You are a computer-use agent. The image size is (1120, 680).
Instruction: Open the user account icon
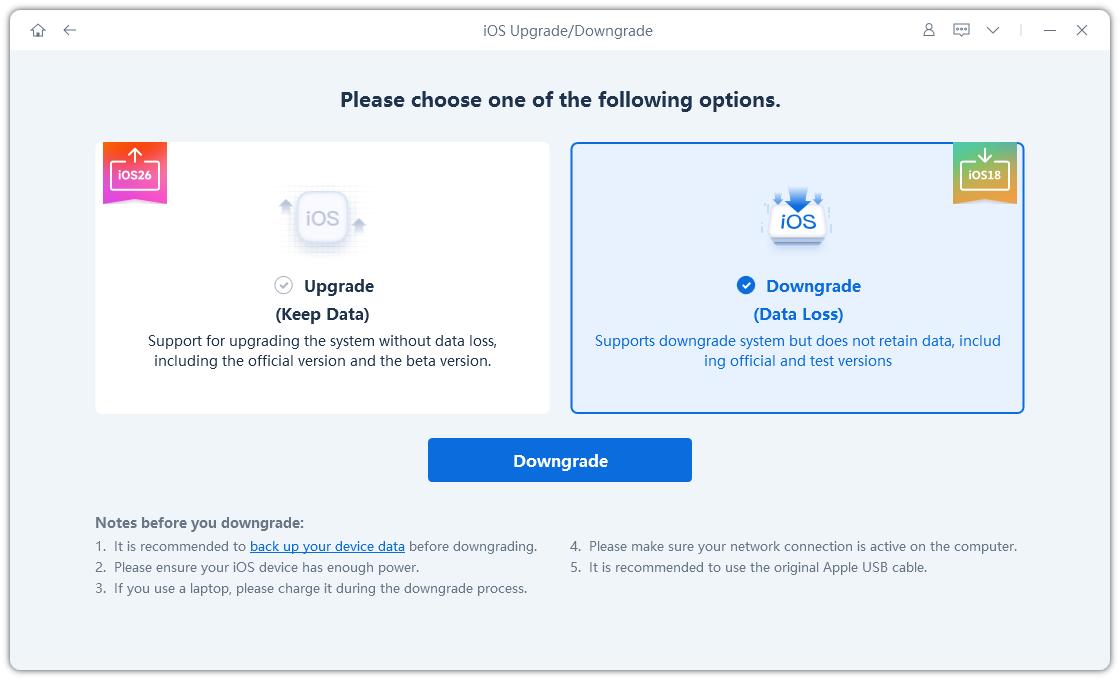coord(929,30)
